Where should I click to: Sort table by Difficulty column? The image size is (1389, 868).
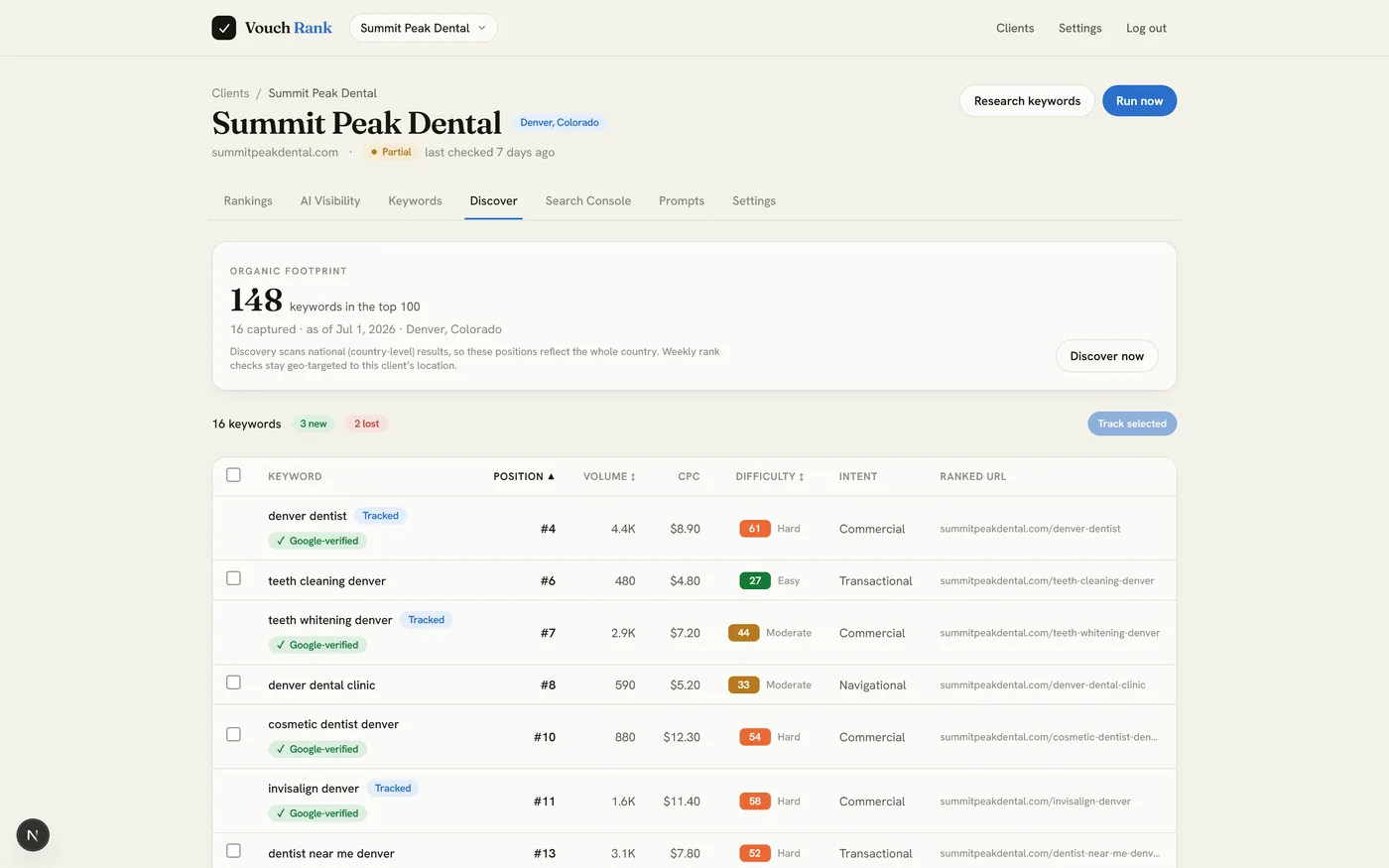point(770,476)
